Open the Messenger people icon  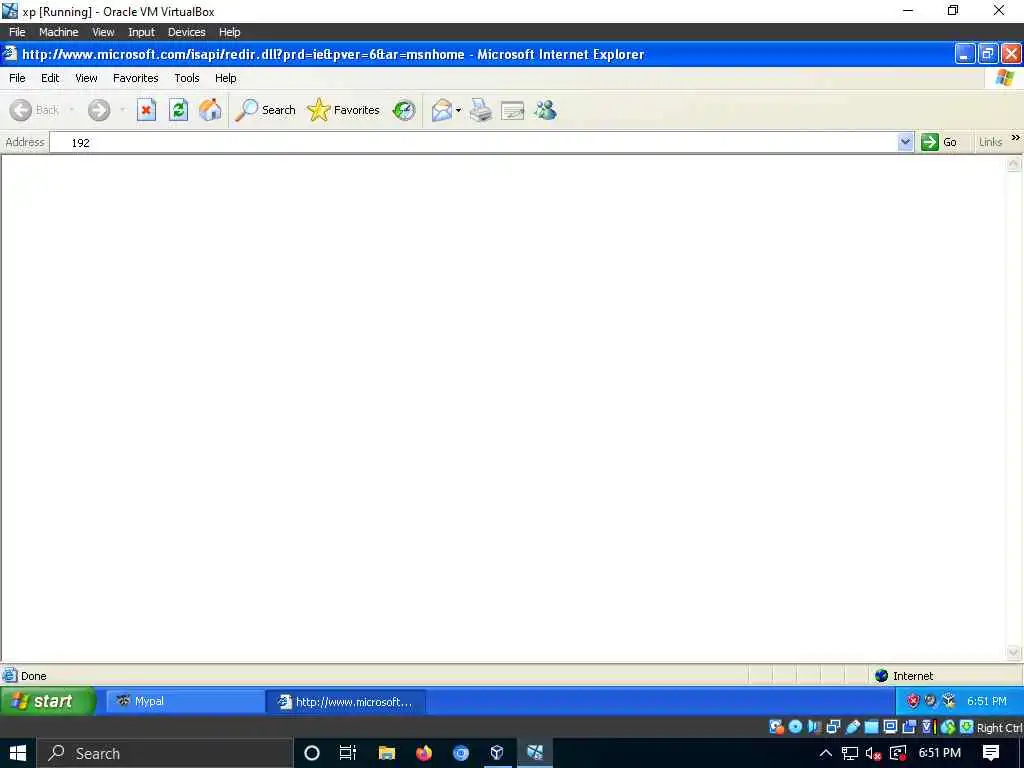(x=545, y=110)
